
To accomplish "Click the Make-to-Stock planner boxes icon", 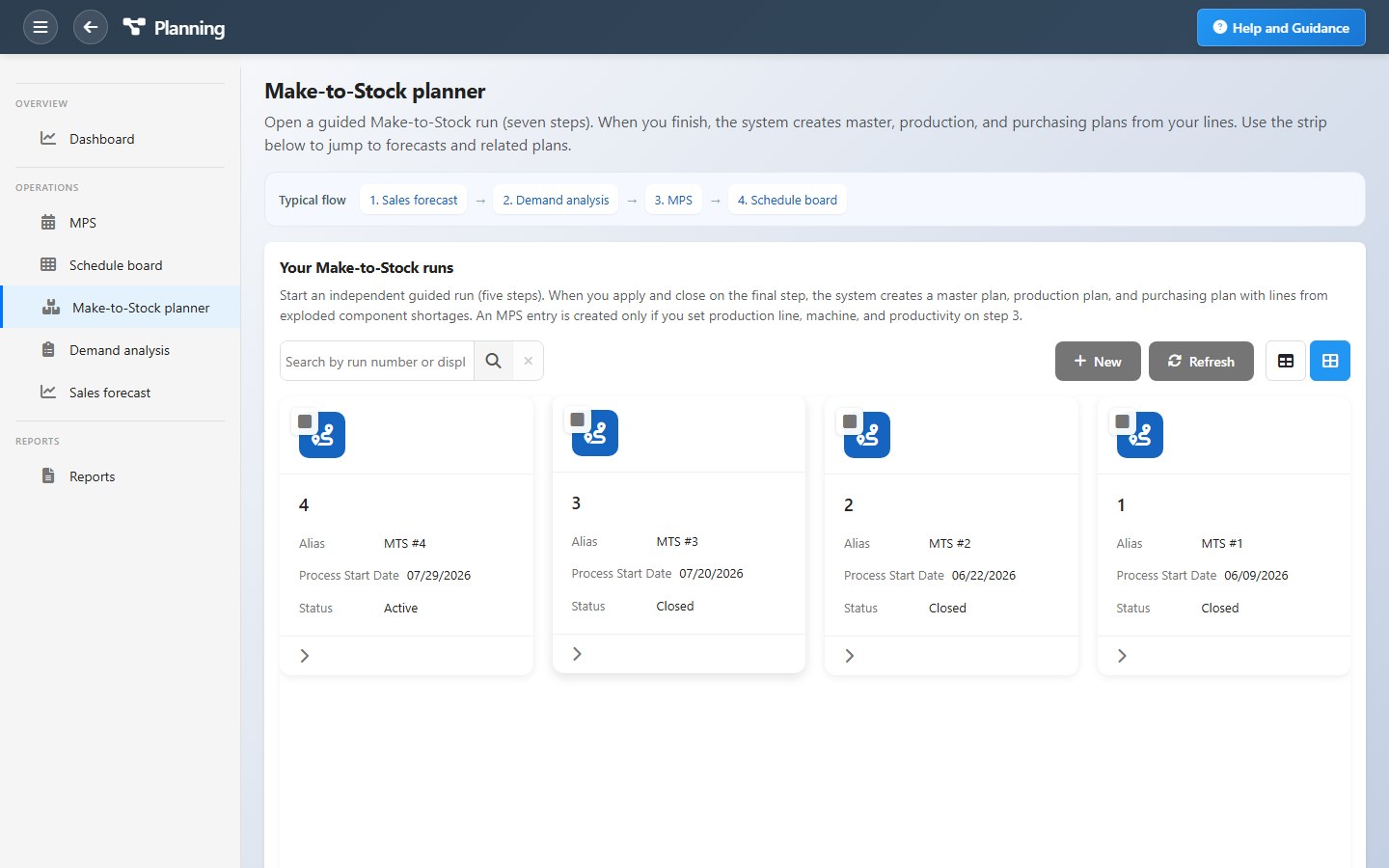I will click(x=51, y=307).
